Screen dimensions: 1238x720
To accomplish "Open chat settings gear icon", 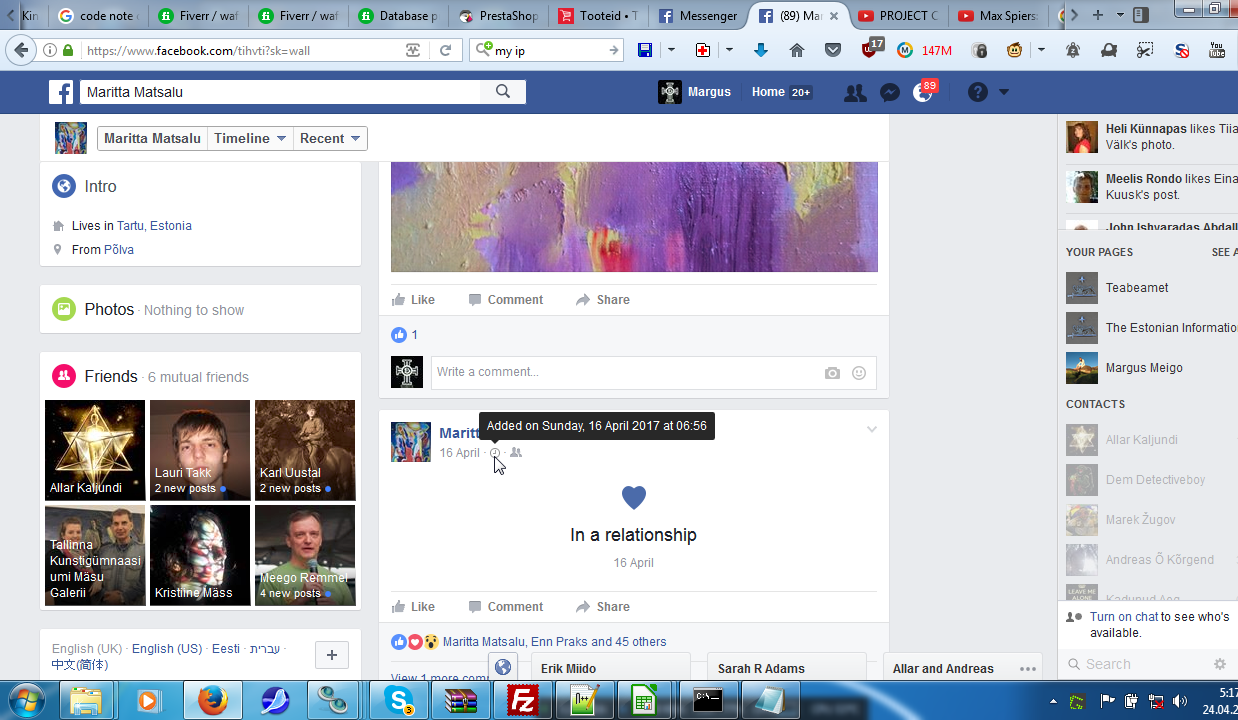I will (x=1220, y=664).
